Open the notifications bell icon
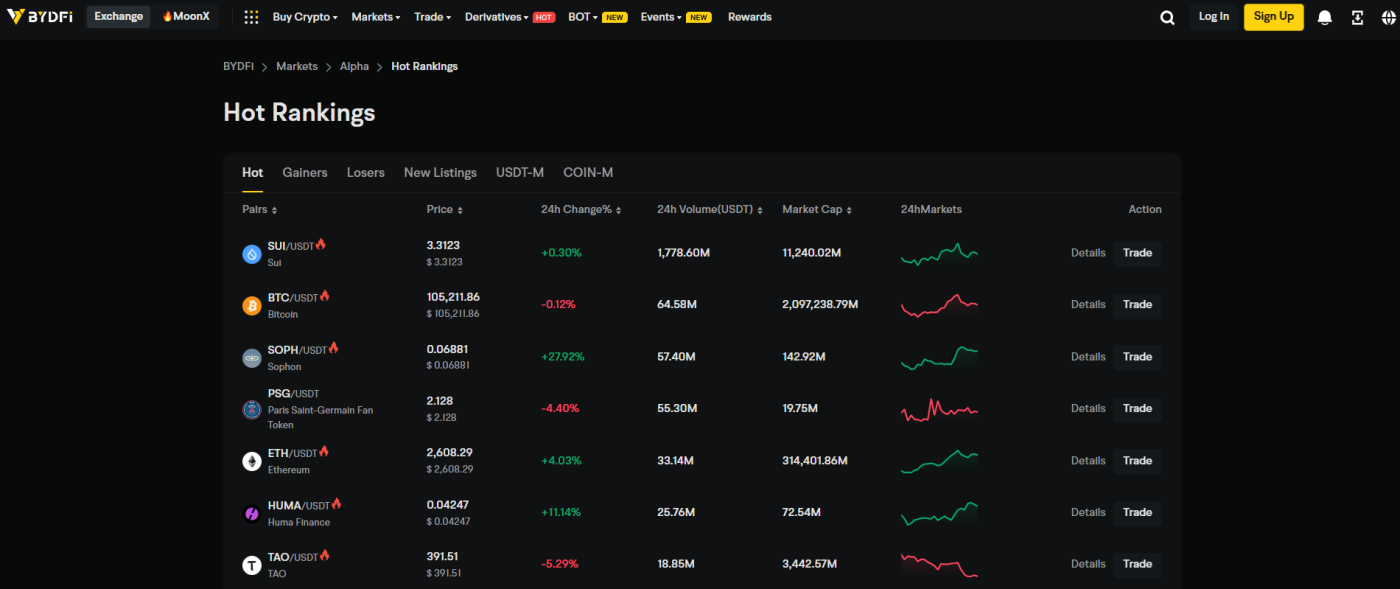1400x589 pixels. coord(1325,17)
